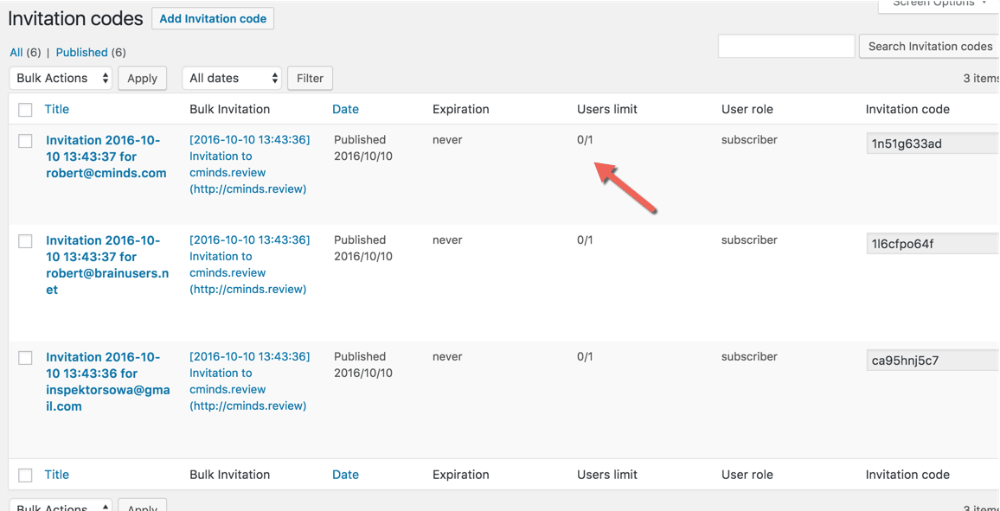The image size is (1000, 511).
Task: Click the Add Invitation code button
Action: point(212,19)
